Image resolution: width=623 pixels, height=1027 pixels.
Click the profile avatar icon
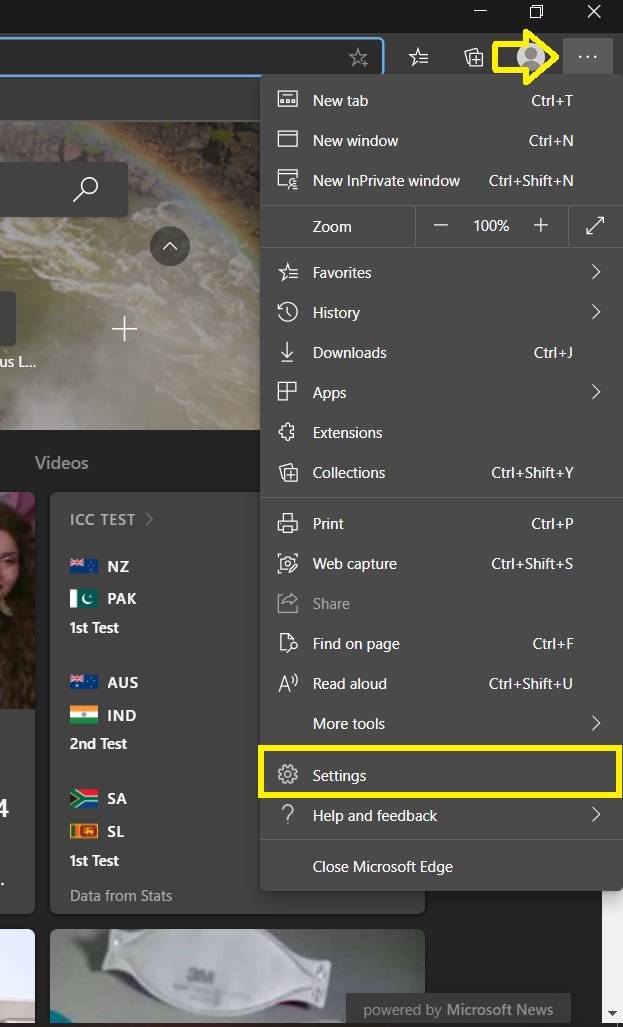click(531, 57)
